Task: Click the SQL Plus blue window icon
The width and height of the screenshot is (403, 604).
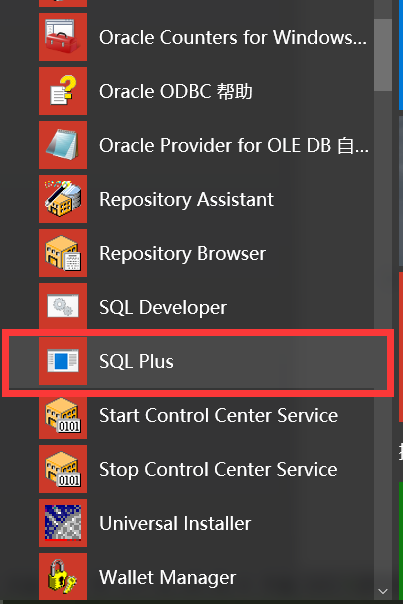Action: pos(63,361)
